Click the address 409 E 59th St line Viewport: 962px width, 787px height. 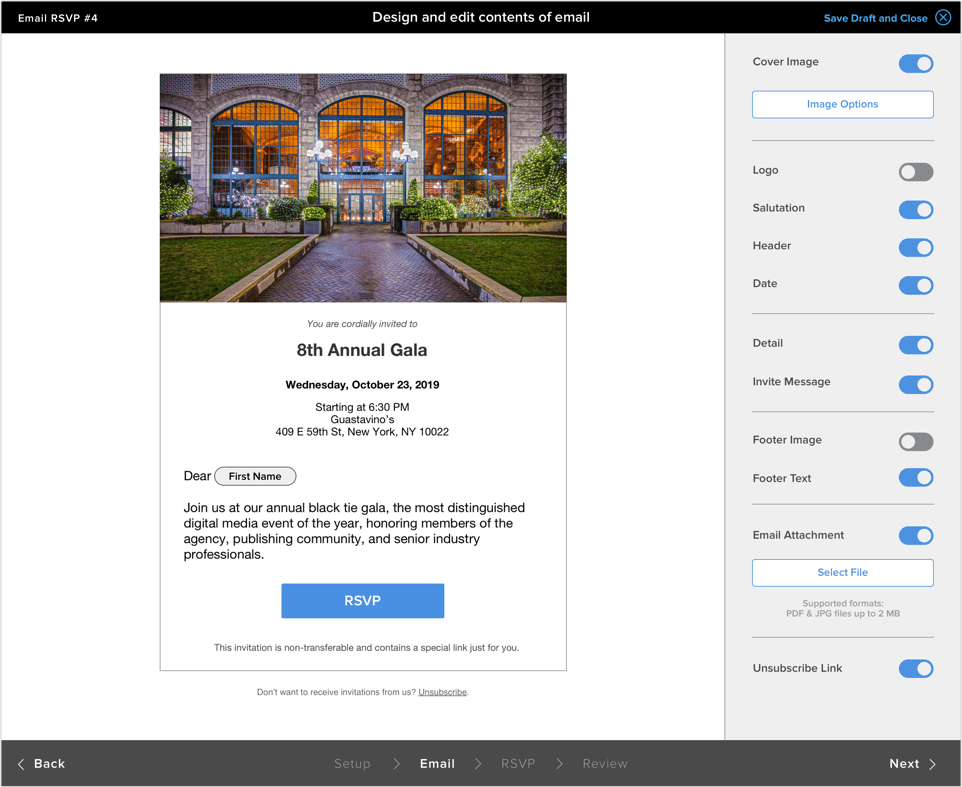tap(362, 432)
